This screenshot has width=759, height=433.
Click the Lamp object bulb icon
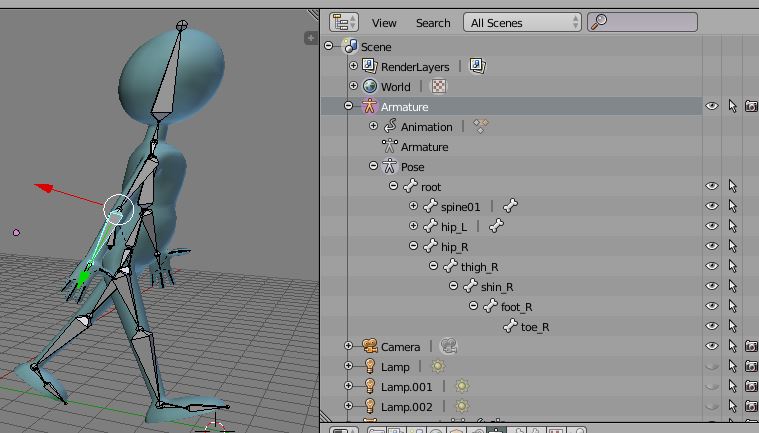point(370,366)
